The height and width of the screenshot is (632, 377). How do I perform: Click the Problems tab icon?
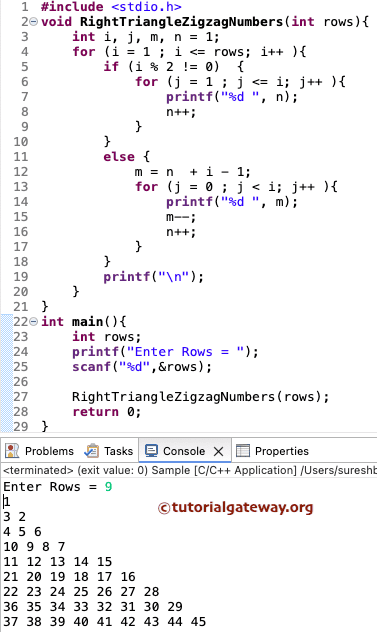tap(12, 451)
